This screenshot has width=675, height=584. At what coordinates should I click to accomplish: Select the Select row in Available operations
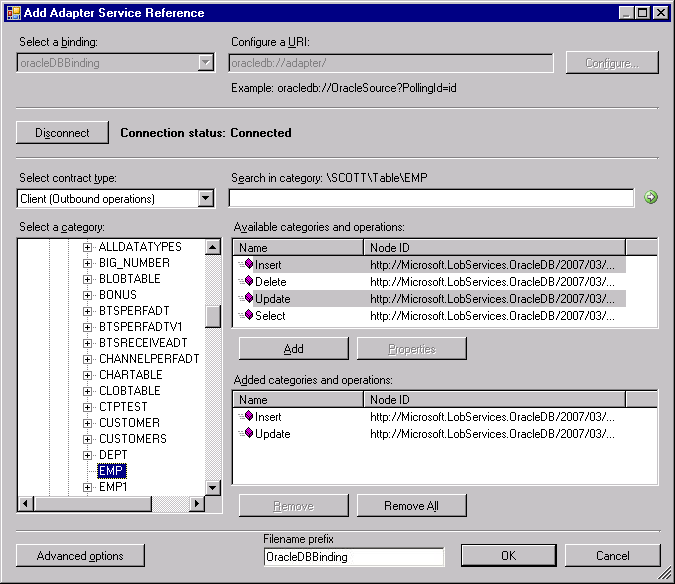click(431, 315)
